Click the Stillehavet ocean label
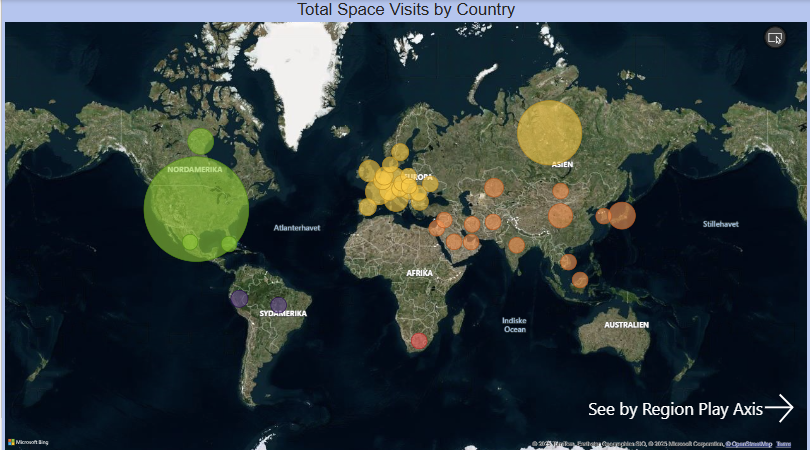810x450 pixels. click(x=721, y=224)
